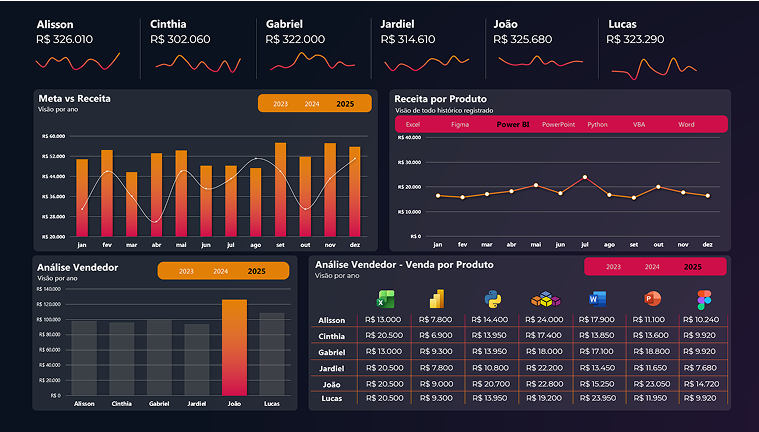Click the Cinthia gray bar
The height and width of the screenshot is (432, 759).
pyautogui.click(x=121, y=359)
